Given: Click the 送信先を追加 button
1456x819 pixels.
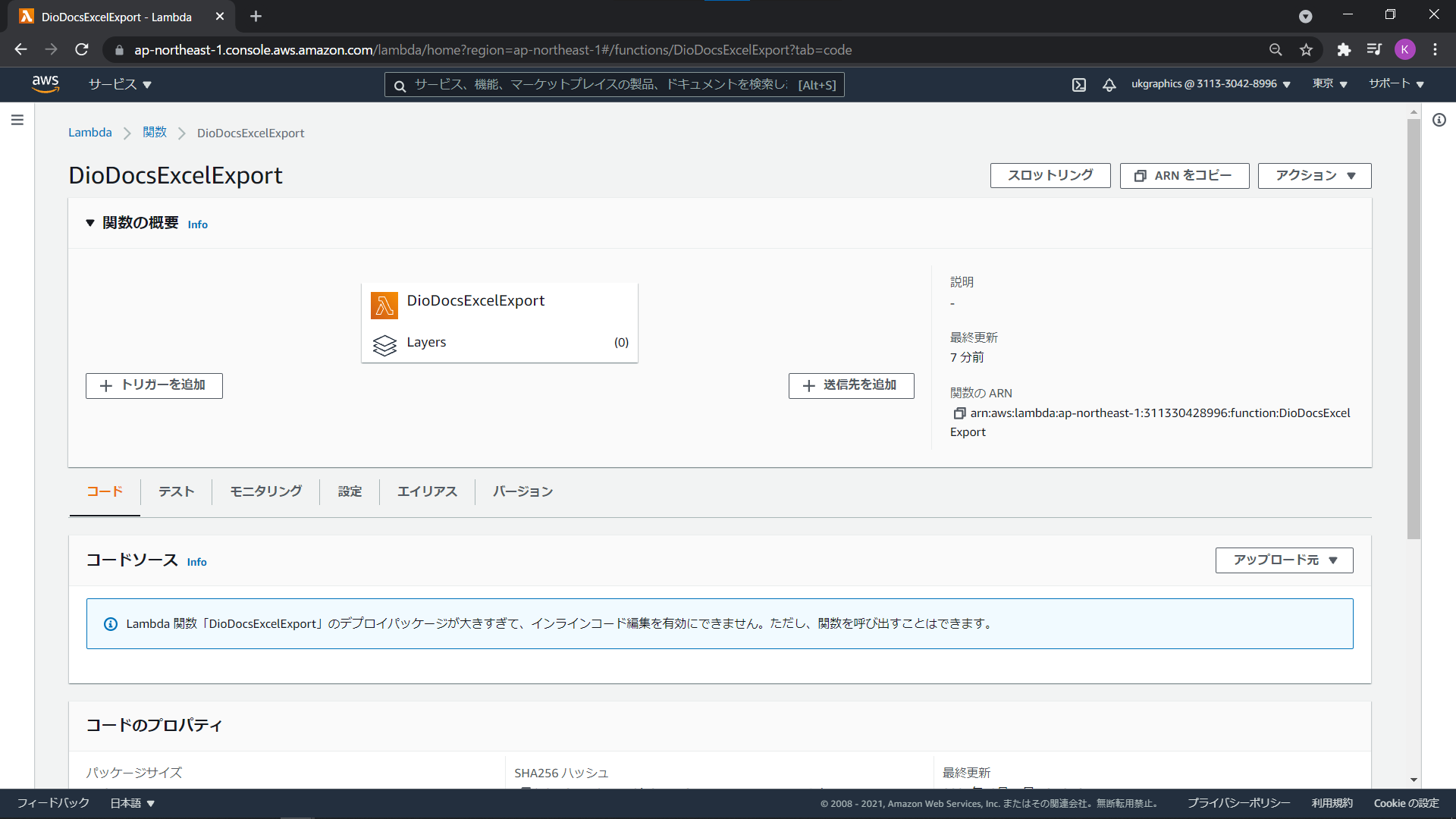Looking at the screenshot, I should (851, 386).
